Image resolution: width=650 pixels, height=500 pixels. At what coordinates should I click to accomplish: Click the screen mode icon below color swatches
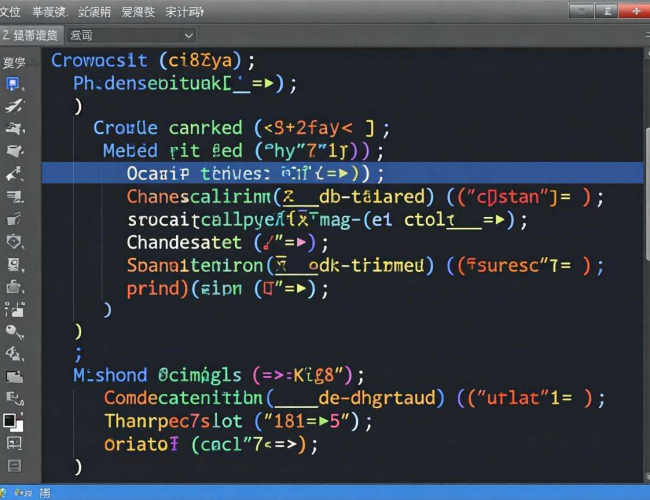tap(14, 443)
